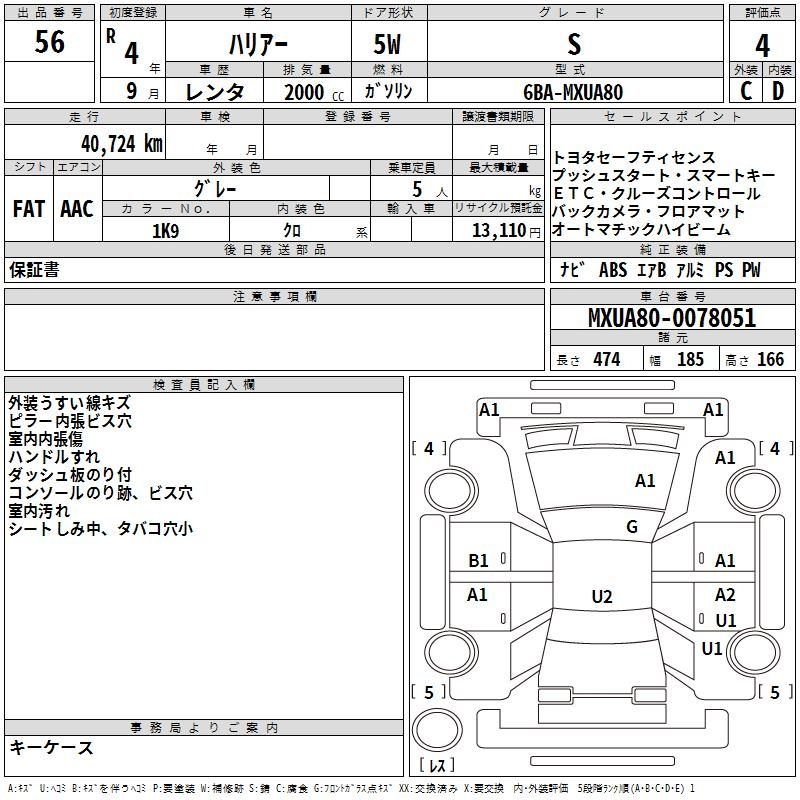The height and width of the screenshot is (800, 800).
Task: Click the front-right tire icon
Action: (x=753, y=492)
